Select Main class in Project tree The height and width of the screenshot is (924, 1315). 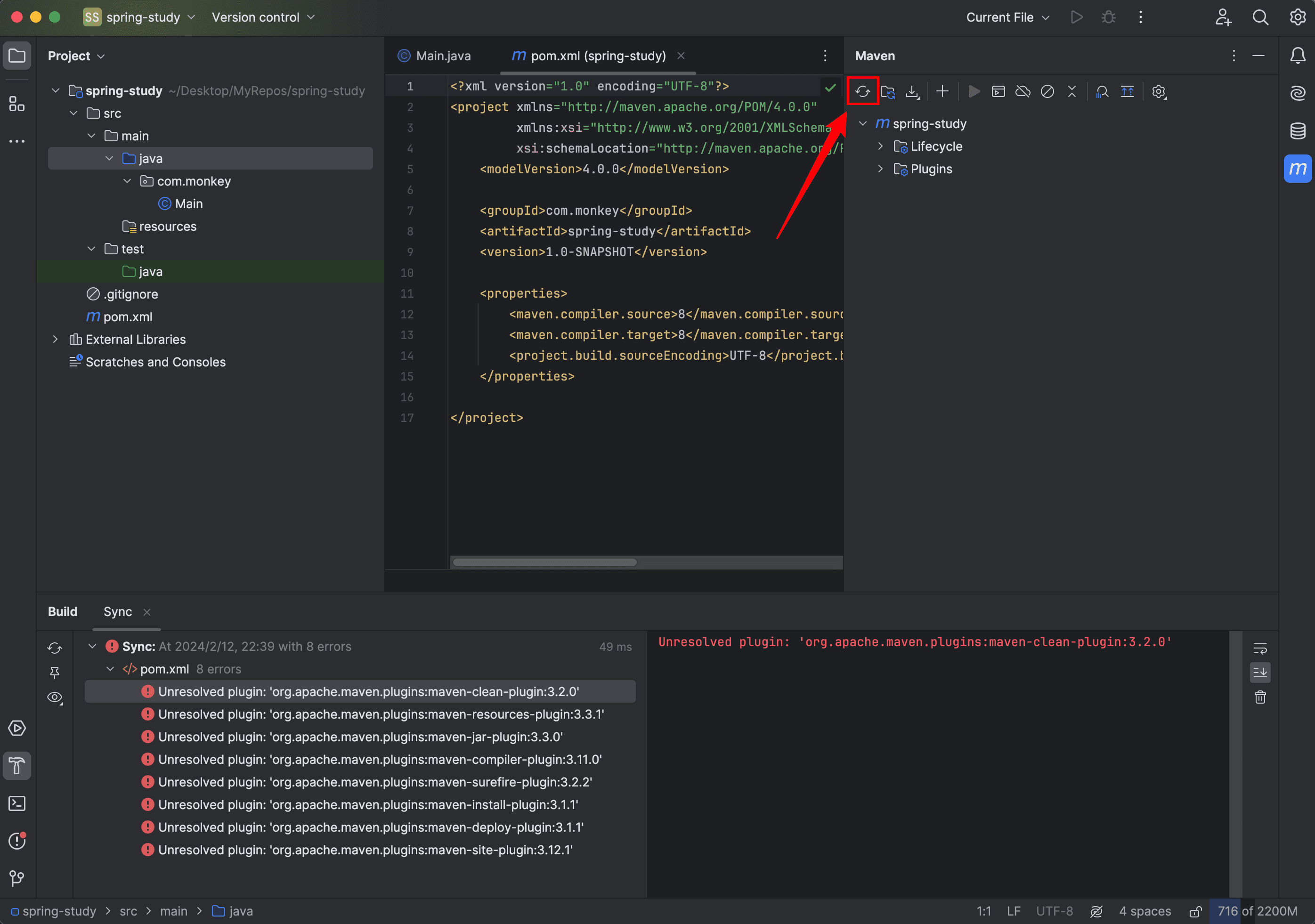pyautogui.click(x=180, y=204)
